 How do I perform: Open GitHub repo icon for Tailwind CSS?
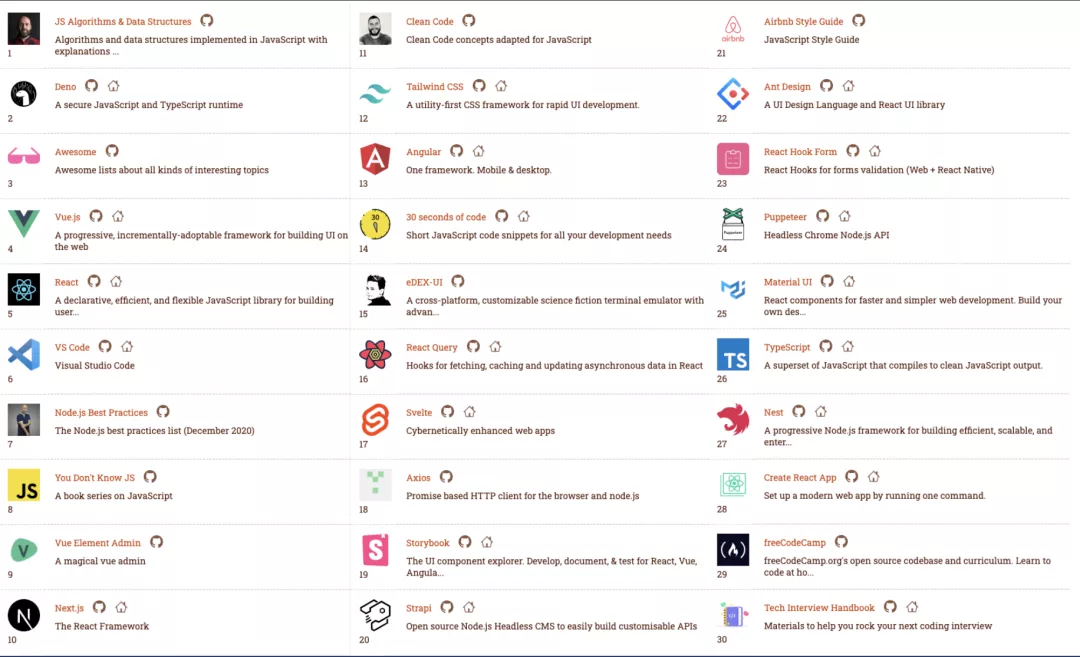tap(479, 86)
